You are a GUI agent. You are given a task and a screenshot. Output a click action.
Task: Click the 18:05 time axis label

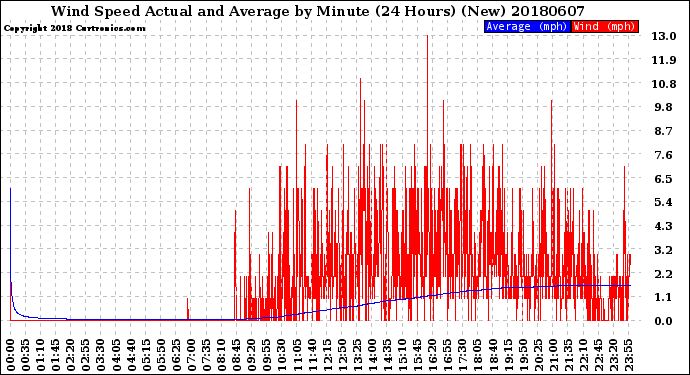point(478,355)
